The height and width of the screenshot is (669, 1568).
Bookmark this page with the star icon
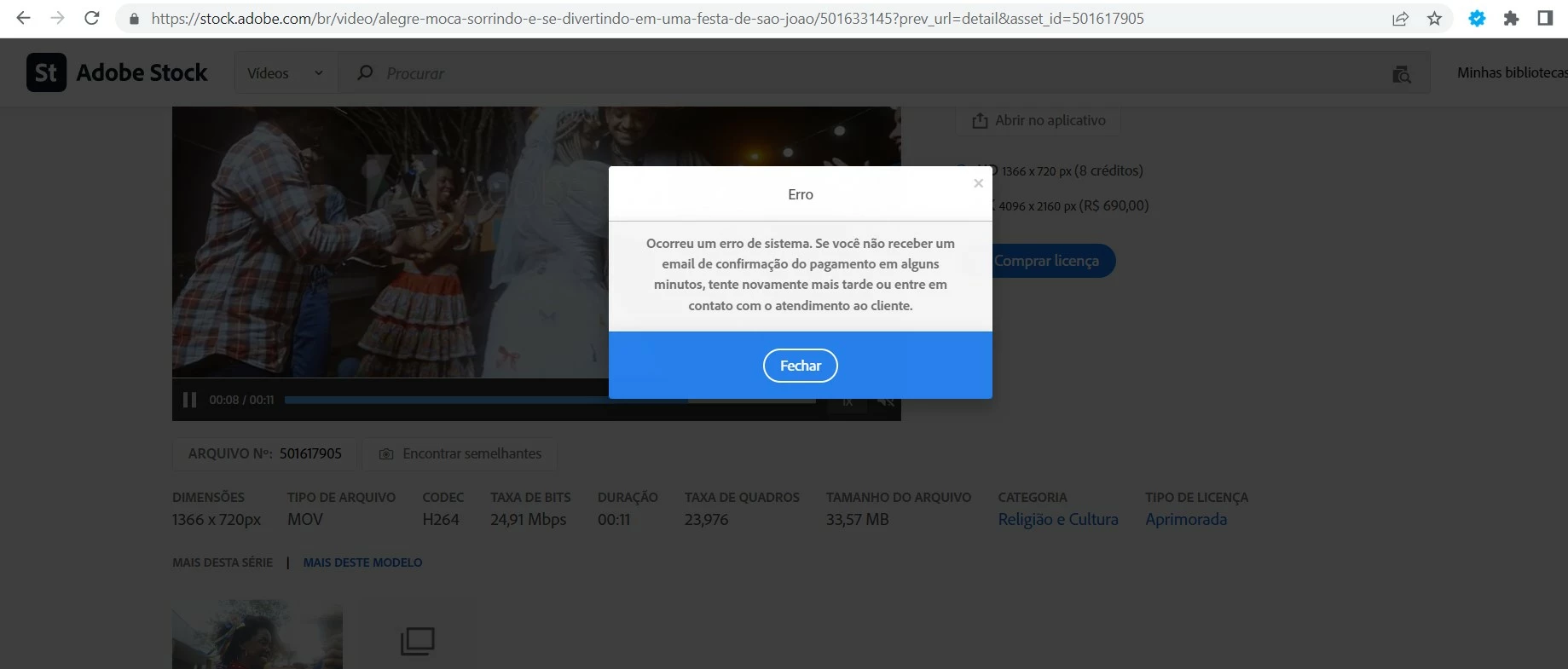pos(1434,19)
